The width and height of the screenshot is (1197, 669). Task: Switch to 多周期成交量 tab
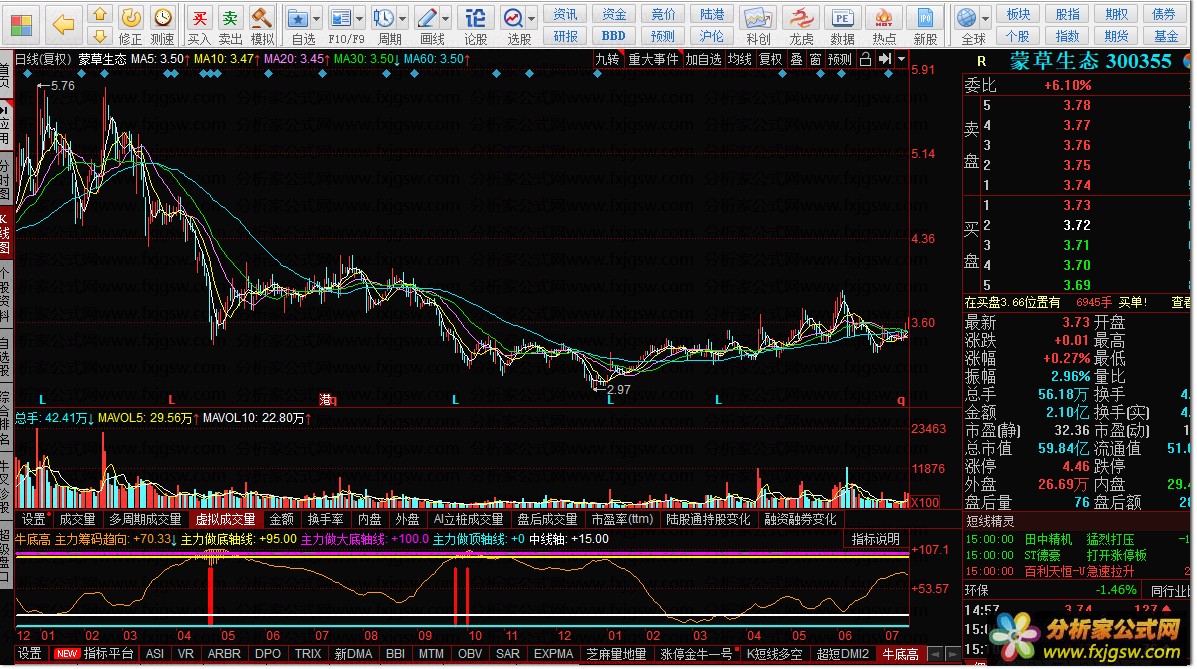[145, 519]
